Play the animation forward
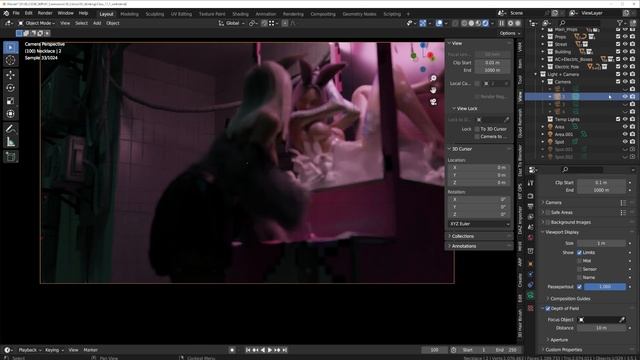Image resolution: width=640 pixels, height=360 pixels. [x=270, y=350]
